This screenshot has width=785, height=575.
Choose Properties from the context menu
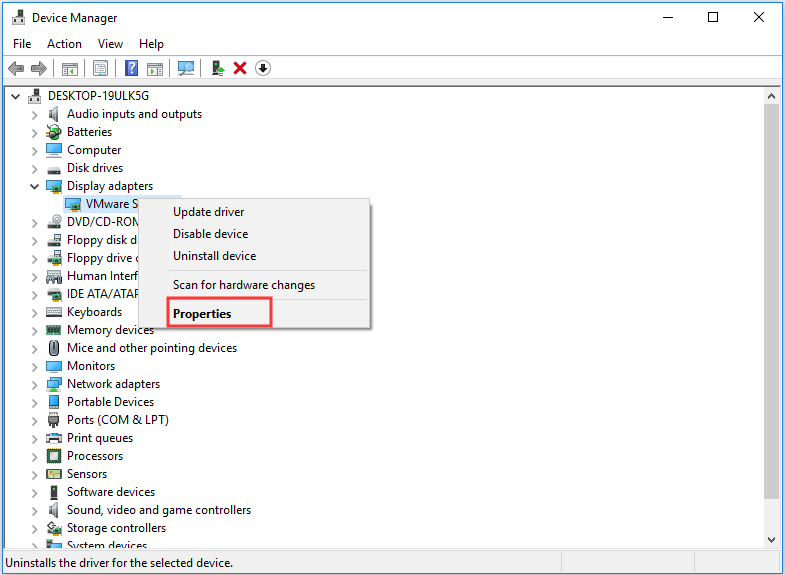(202, 314)
